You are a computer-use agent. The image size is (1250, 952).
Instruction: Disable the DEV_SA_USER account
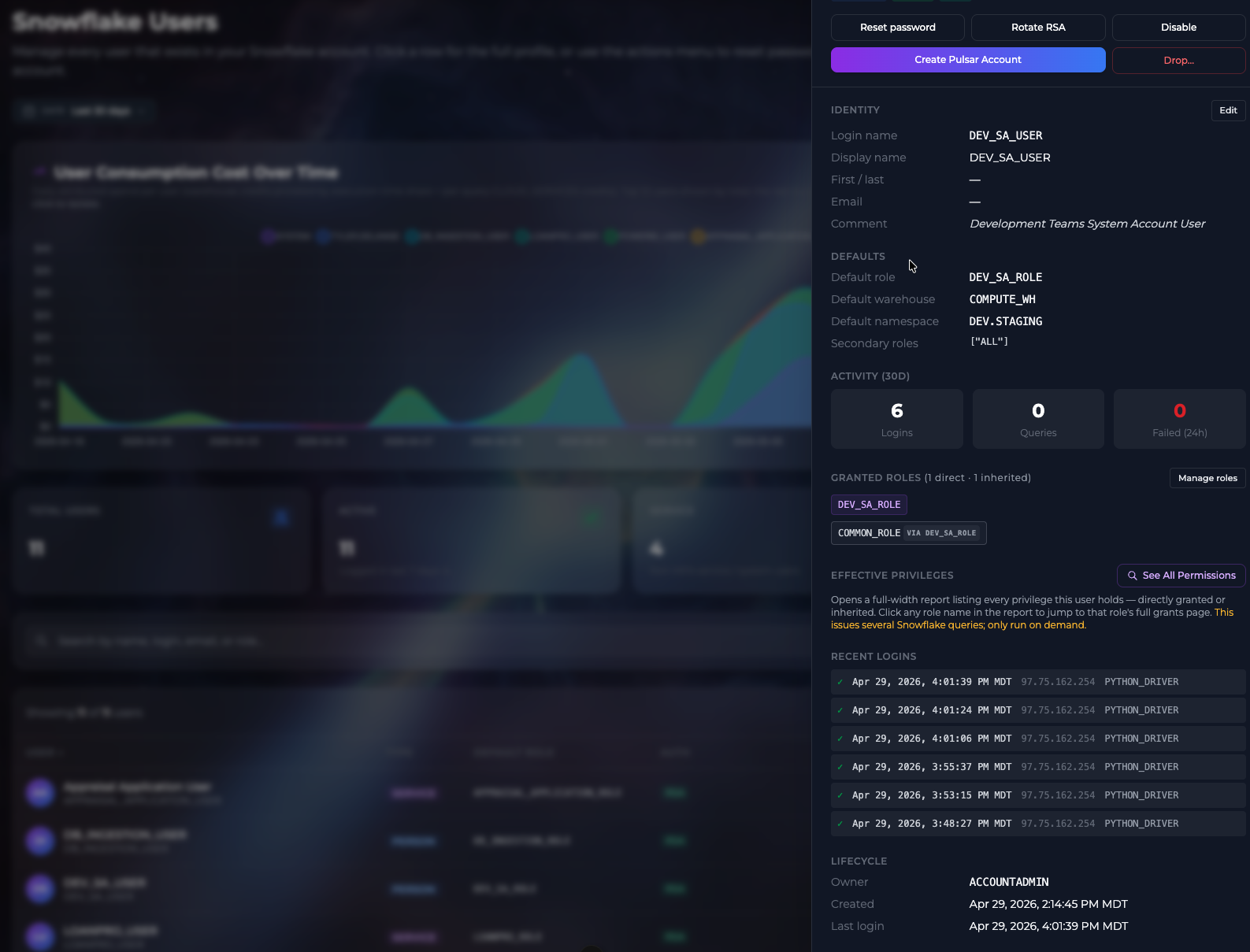click(1178, 28)
